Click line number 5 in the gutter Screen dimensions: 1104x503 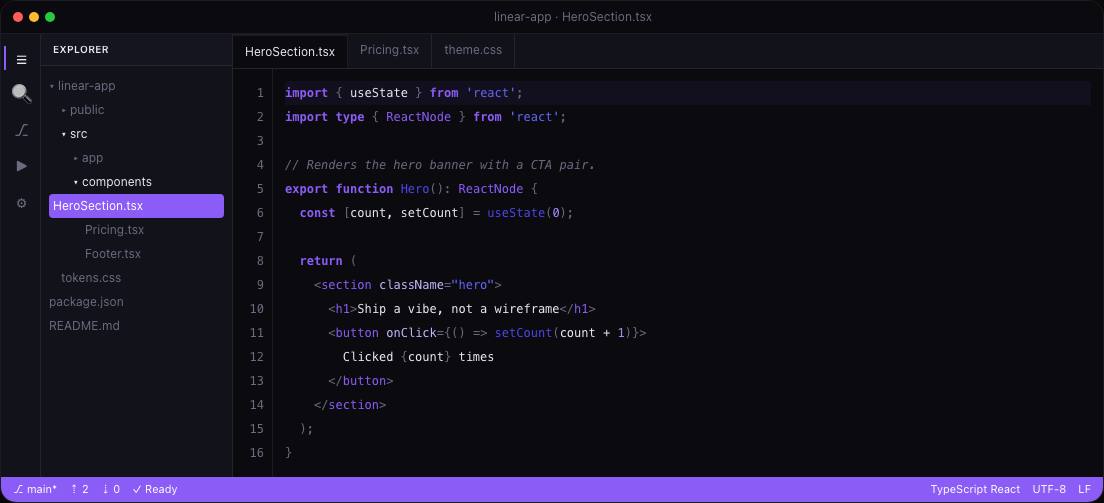[x=261, y=189]
